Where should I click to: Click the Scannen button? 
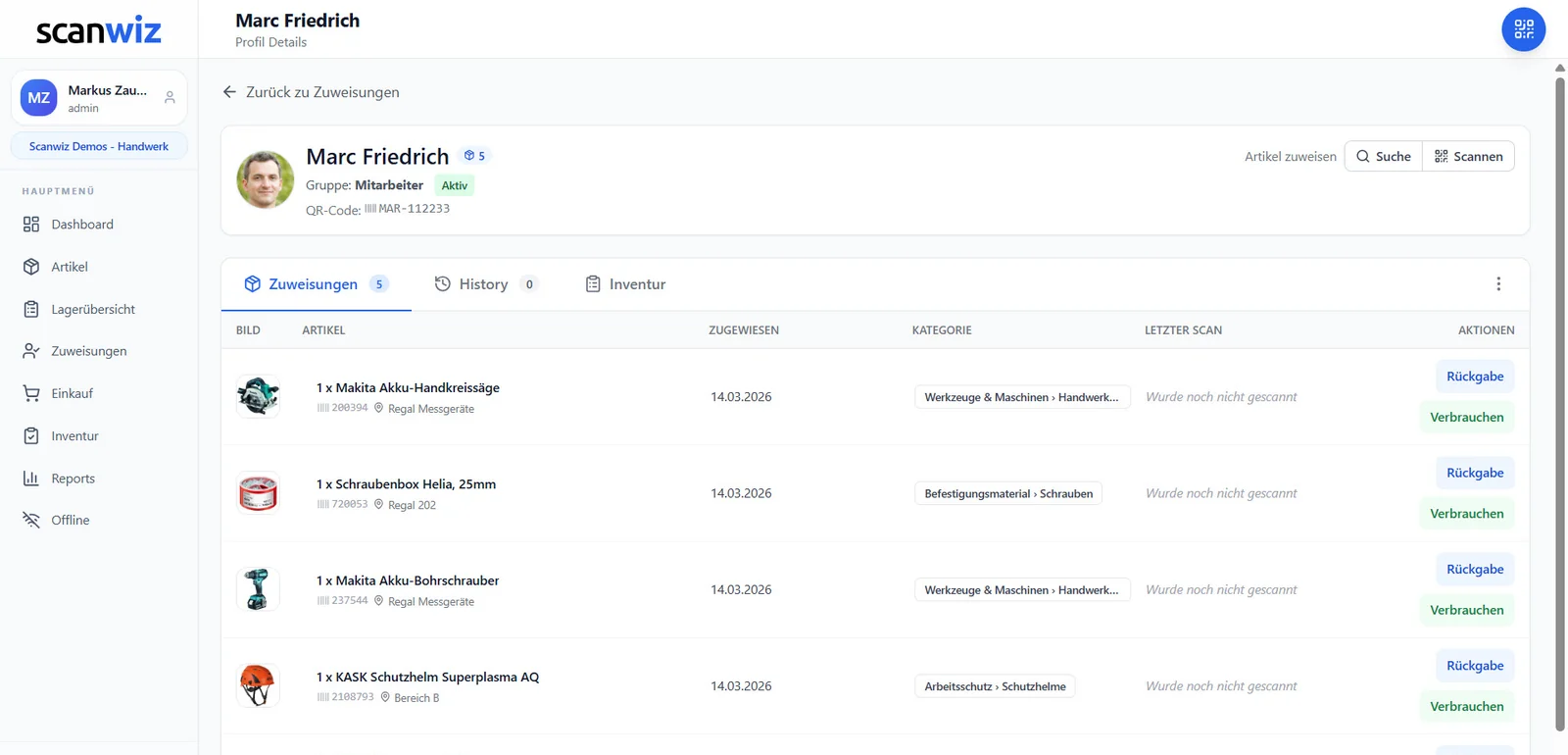pos(1468,157)
